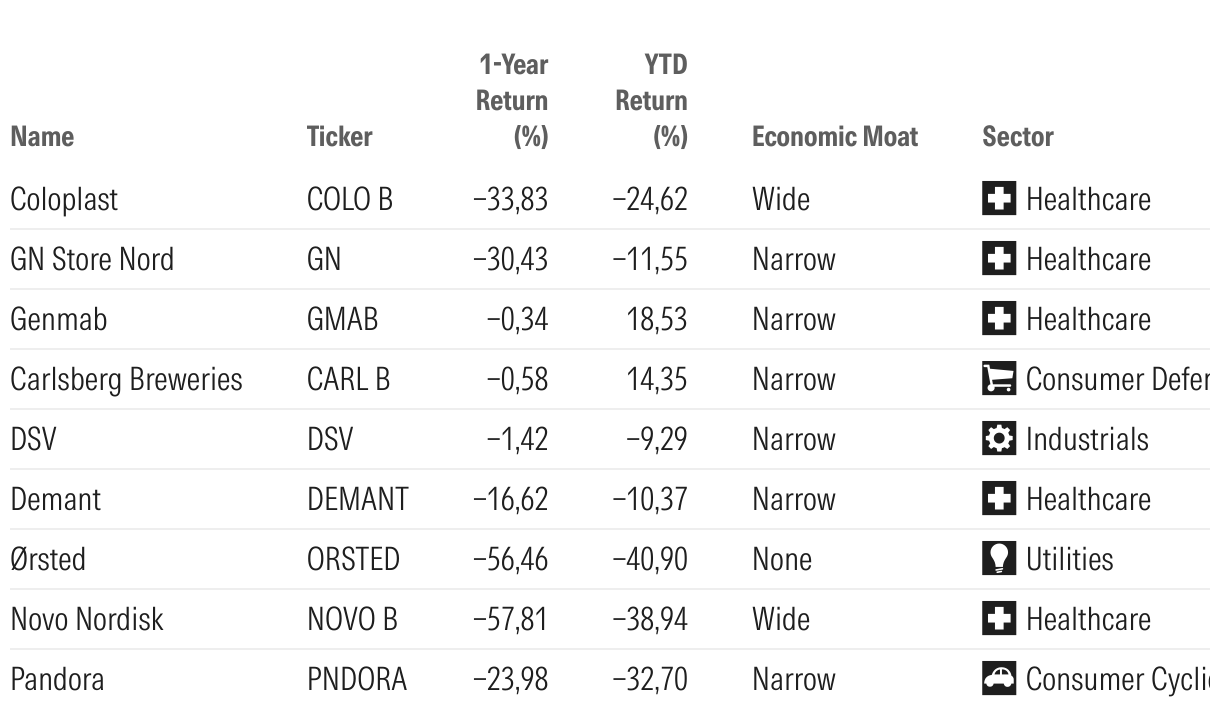Sort by the Ticker column header

coord(339,136)
